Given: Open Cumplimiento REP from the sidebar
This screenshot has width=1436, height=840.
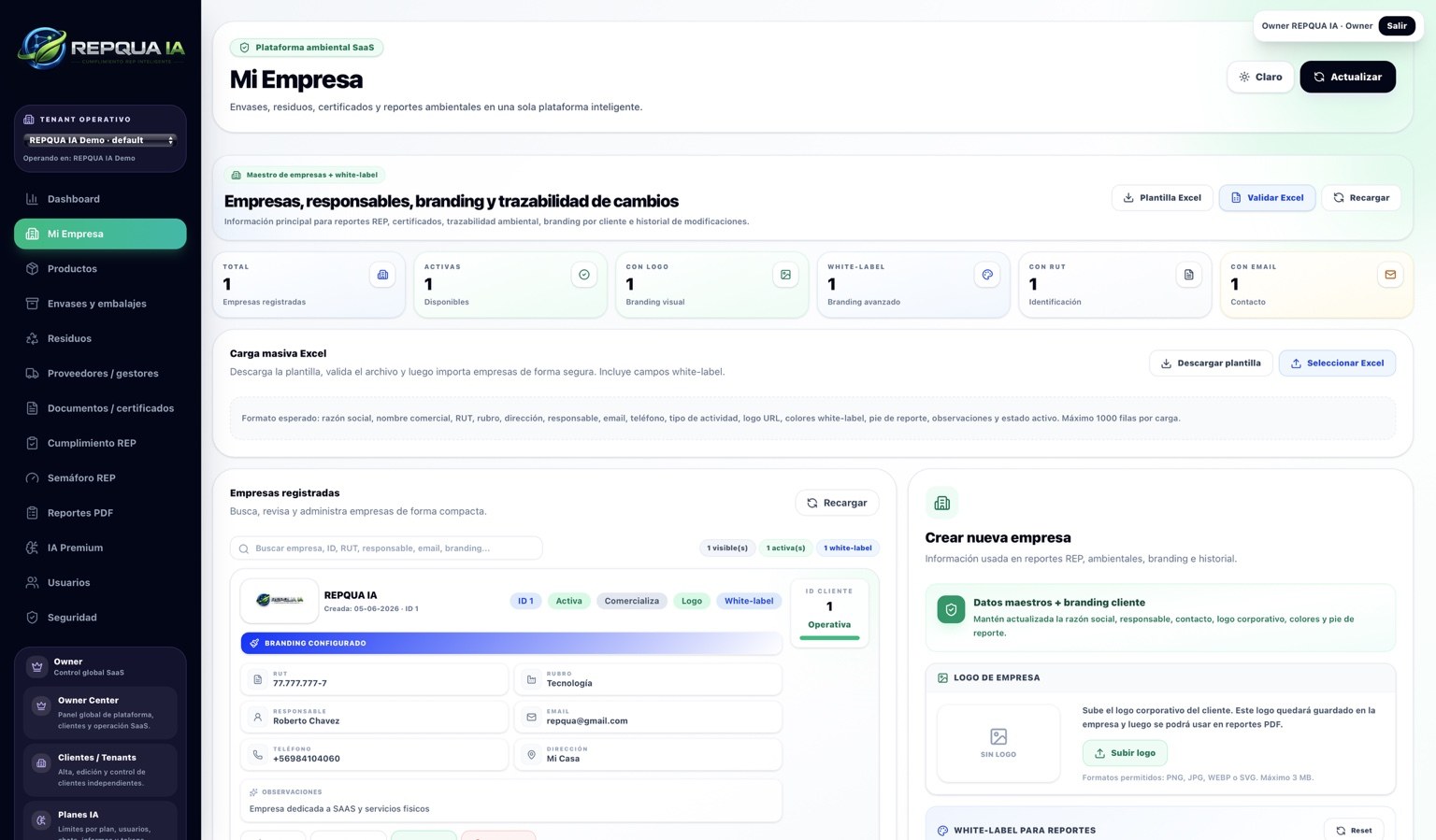Looking at the screenshot, I should pos(100,443).
